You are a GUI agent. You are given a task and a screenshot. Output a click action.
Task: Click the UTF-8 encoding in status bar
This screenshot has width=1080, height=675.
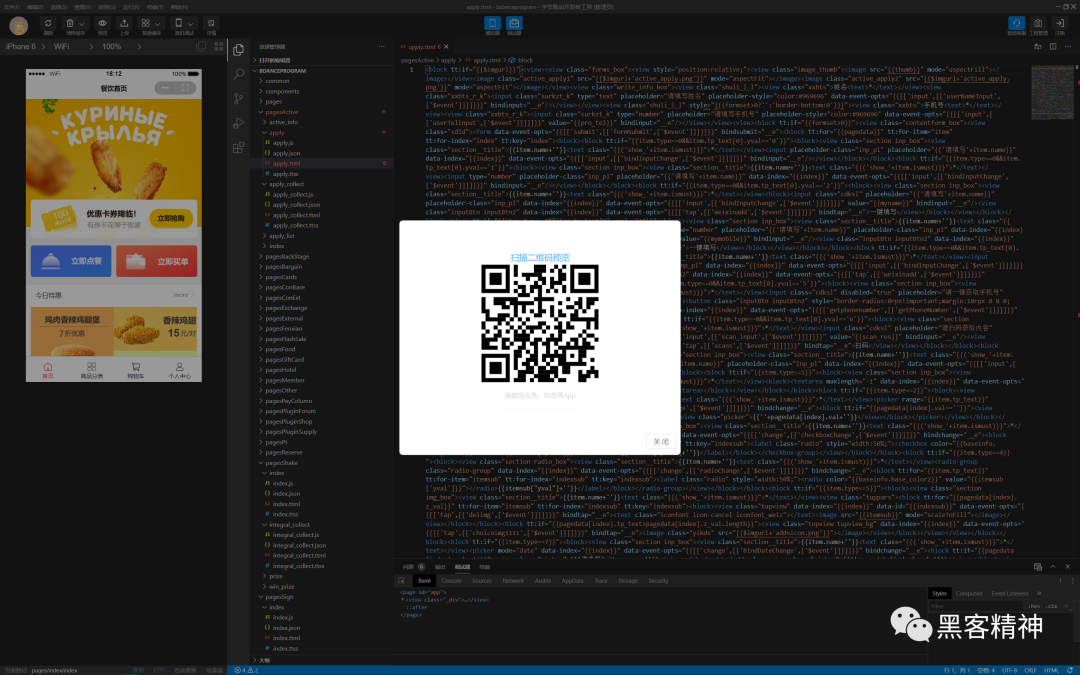pos(1009,670)
